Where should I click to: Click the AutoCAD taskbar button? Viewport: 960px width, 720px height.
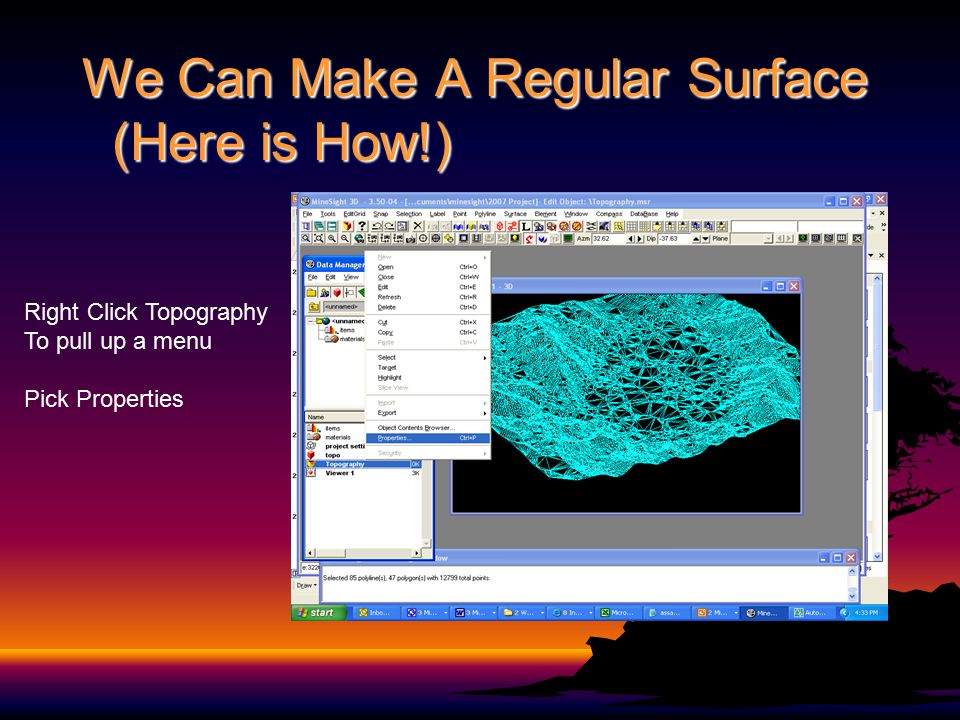tap(811, 612)
